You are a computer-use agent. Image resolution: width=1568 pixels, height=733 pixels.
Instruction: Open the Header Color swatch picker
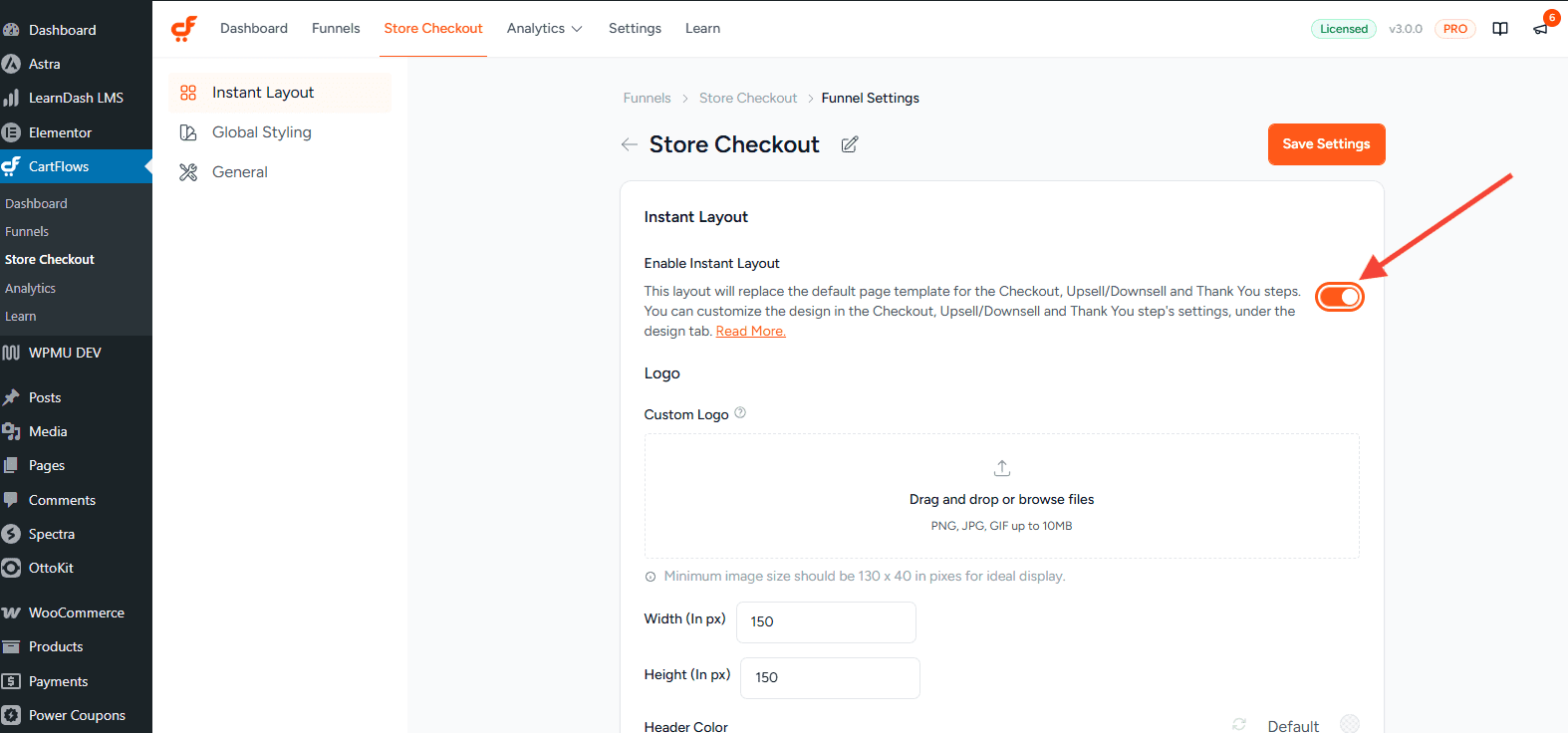click(1350, 724)
